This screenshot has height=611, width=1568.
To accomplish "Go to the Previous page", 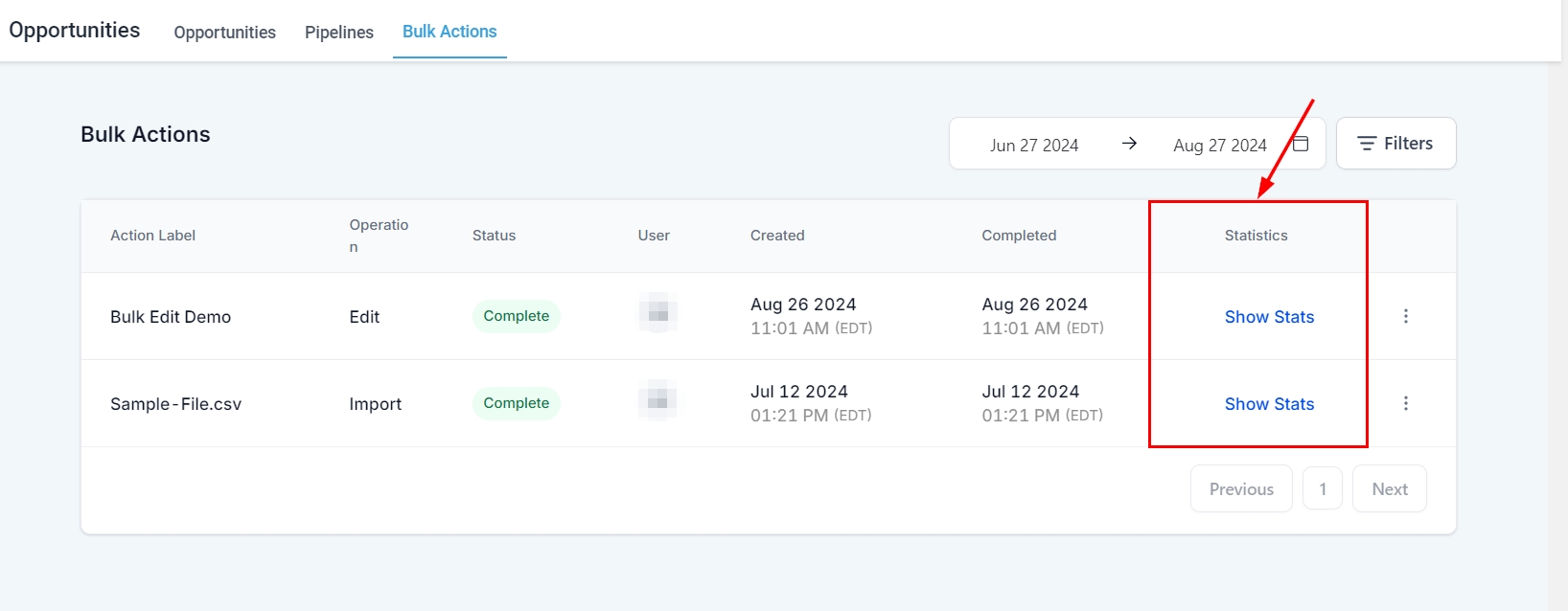I will (1241, 489).
